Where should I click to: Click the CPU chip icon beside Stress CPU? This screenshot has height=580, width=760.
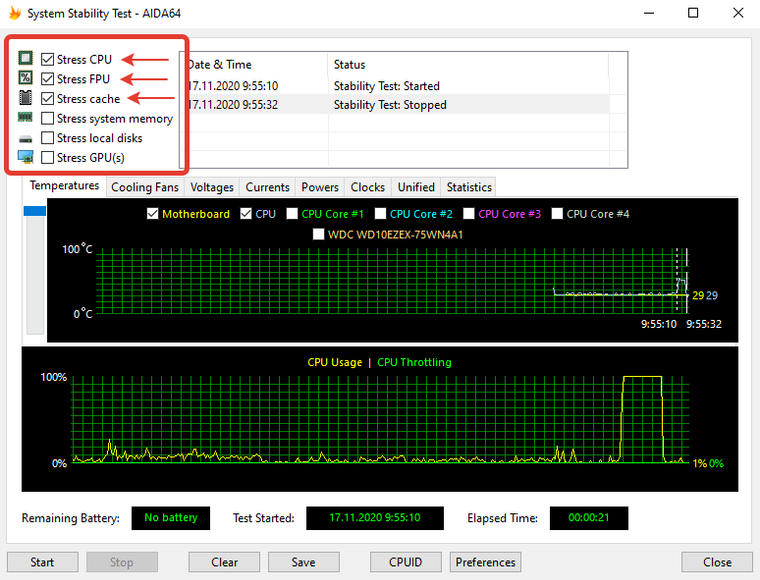pos(25,59)
